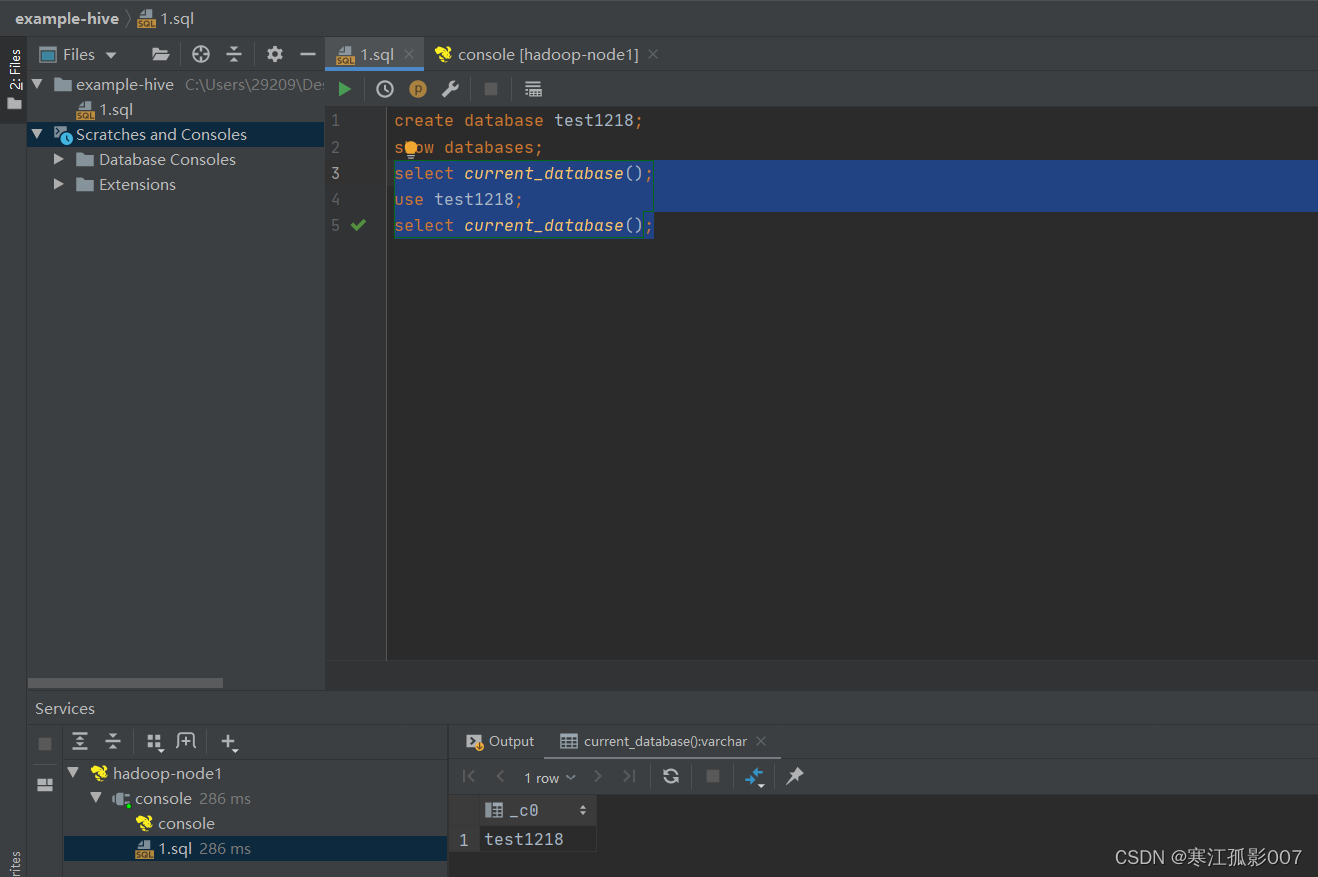1318x877 pixels.
Task: Open the 1 row page size dropdown
Action: pos(550,777)
